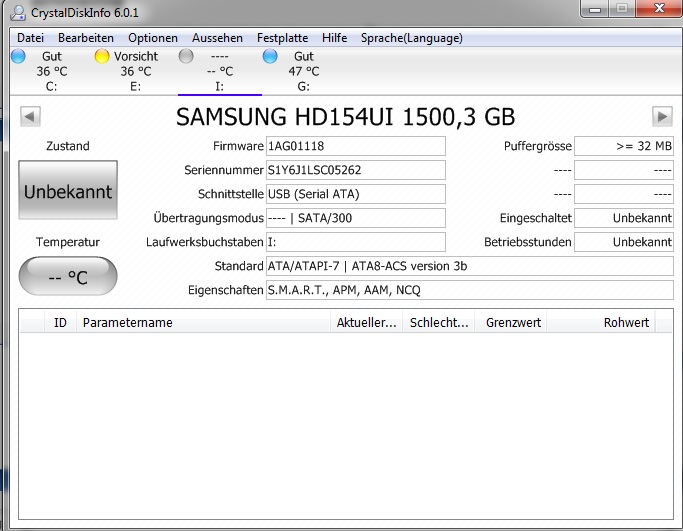Viewport: 683px width, 531px height.
Task: Click the Parametername column header
Action: tap(203, 323)
